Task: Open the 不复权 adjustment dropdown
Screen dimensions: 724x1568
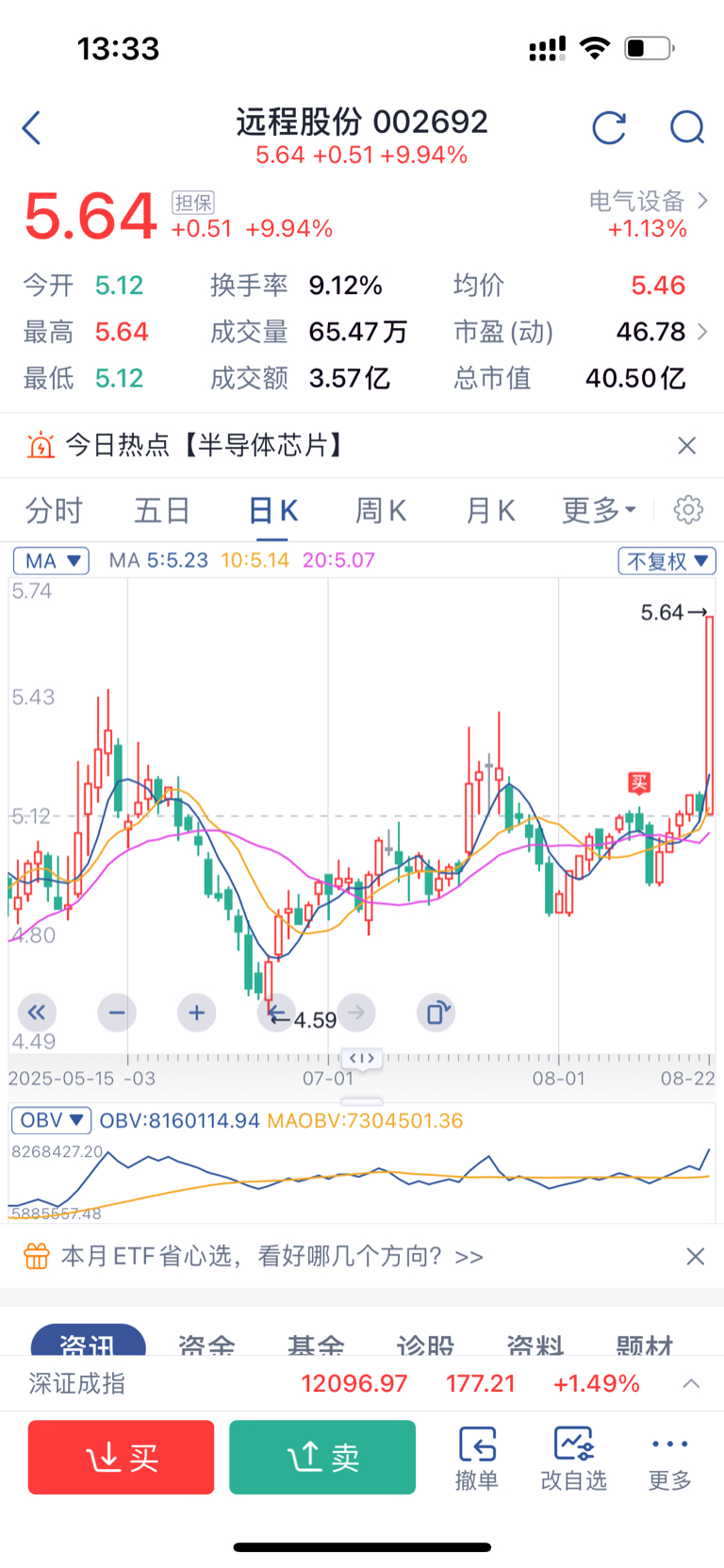Action: tap(667, 561)
